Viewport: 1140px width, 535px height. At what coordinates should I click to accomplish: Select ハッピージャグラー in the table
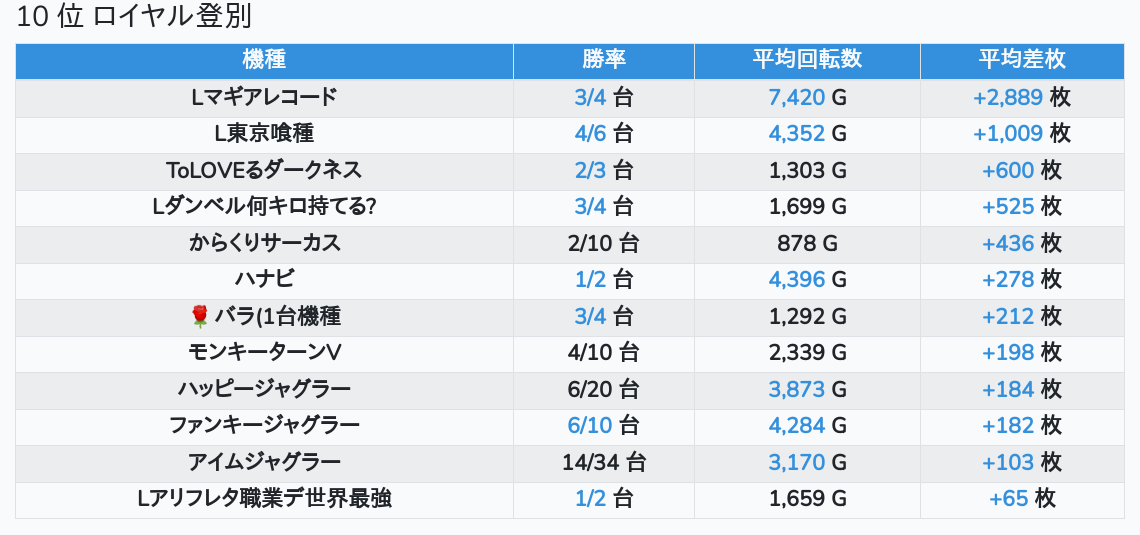pos(264,388)
